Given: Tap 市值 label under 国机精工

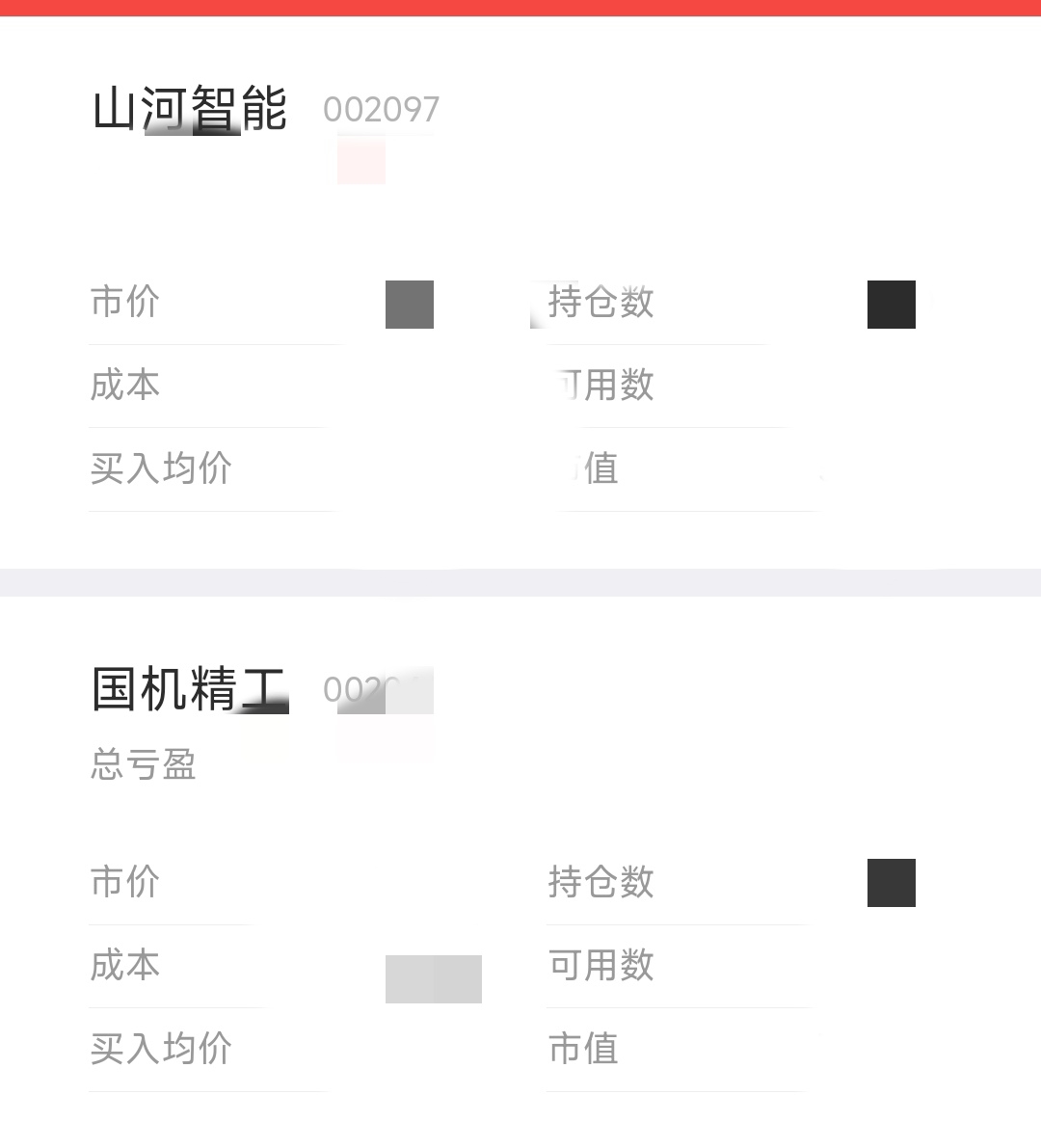Looking at the screenshot, I should (x=583, y=1049).
